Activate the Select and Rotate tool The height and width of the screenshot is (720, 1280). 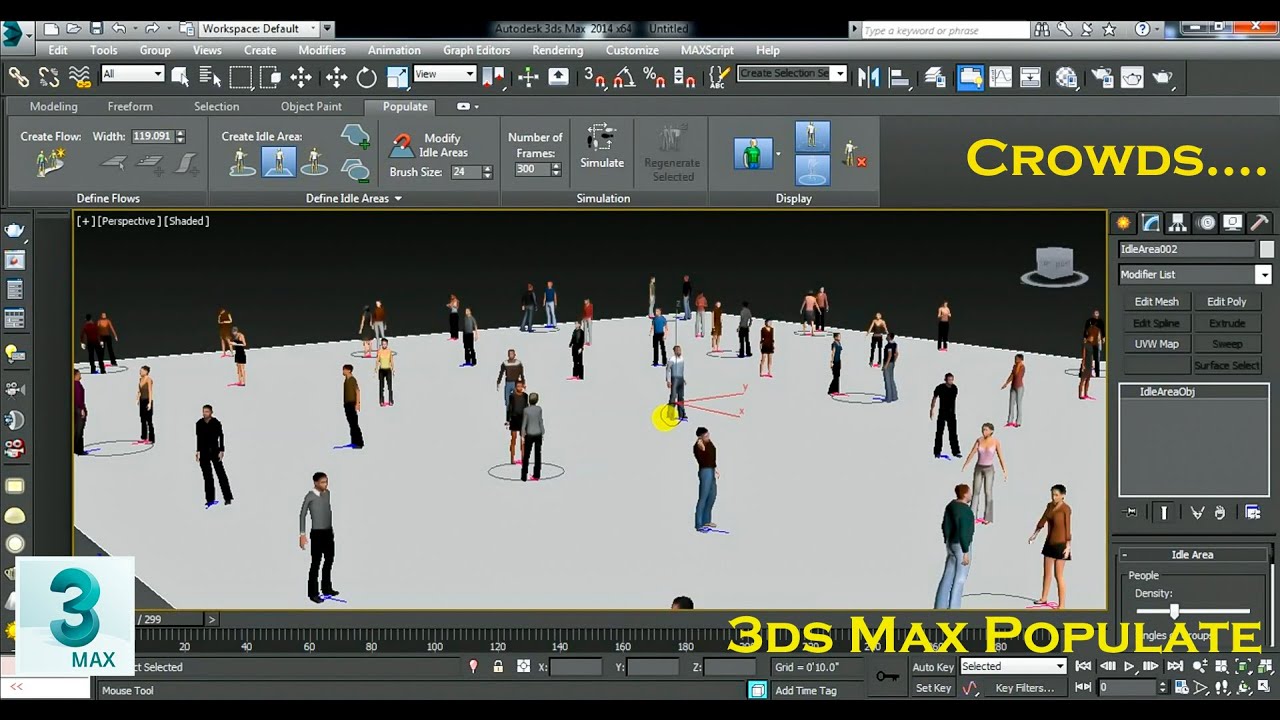point(367,76)
